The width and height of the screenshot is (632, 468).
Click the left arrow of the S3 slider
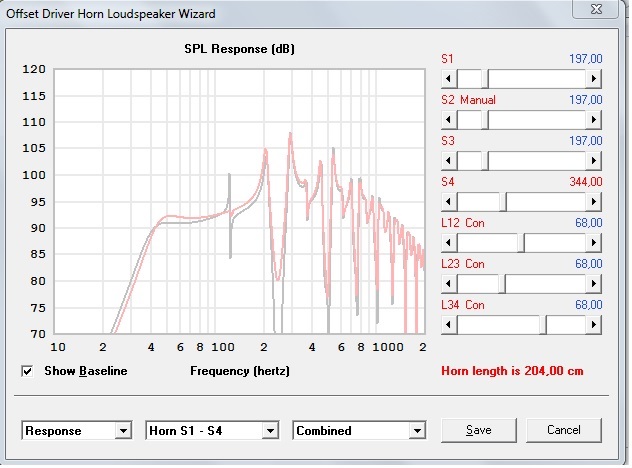click(x=449, y=161)
